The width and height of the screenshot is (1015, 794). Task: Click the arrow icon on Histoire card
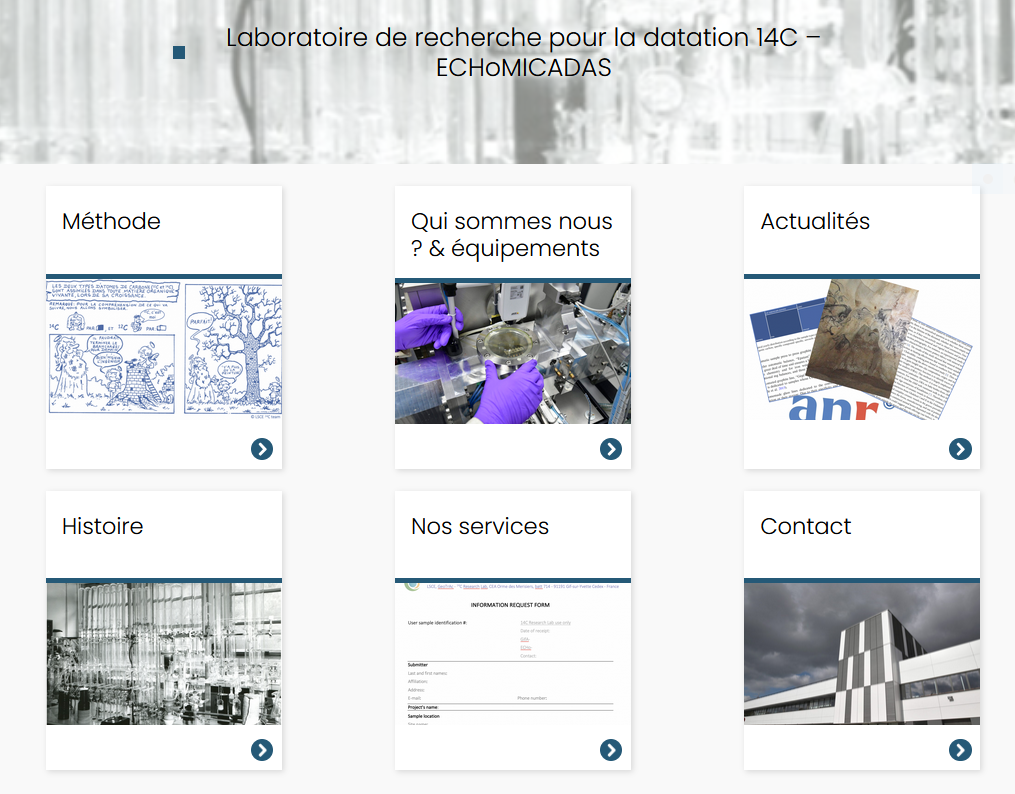click(x=262, y=750)
